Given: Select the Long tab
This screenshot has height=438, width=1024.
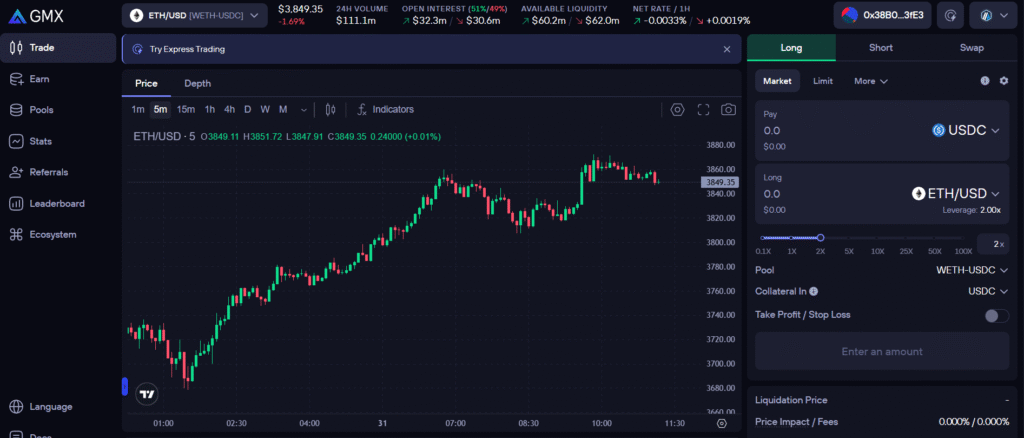Looking at the screenshot, I should [x=792, y=48].
